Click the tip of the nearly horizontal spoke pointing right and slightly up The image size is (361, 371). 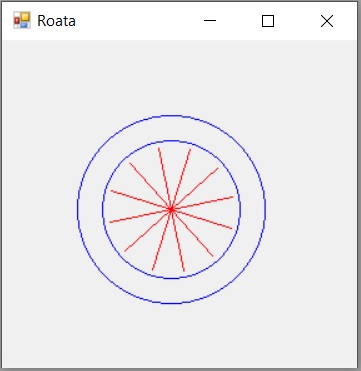tap(233, 197)
